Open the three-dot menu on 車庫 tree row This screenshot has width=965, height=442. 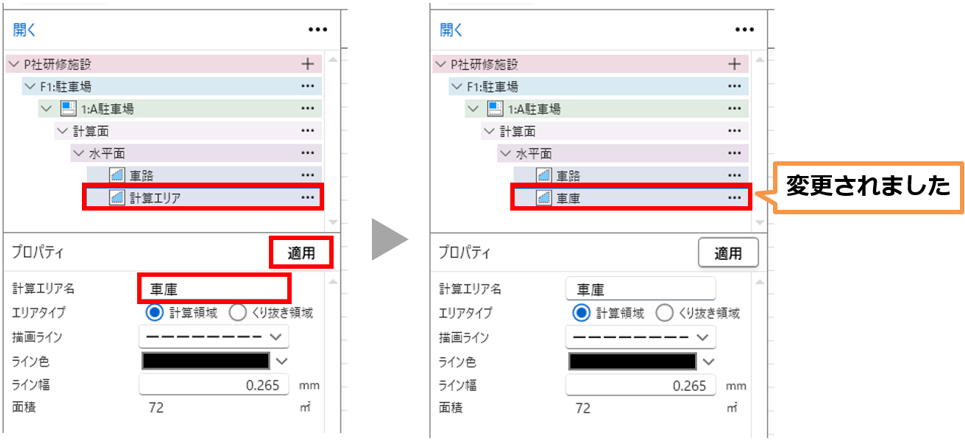(734, 197)
